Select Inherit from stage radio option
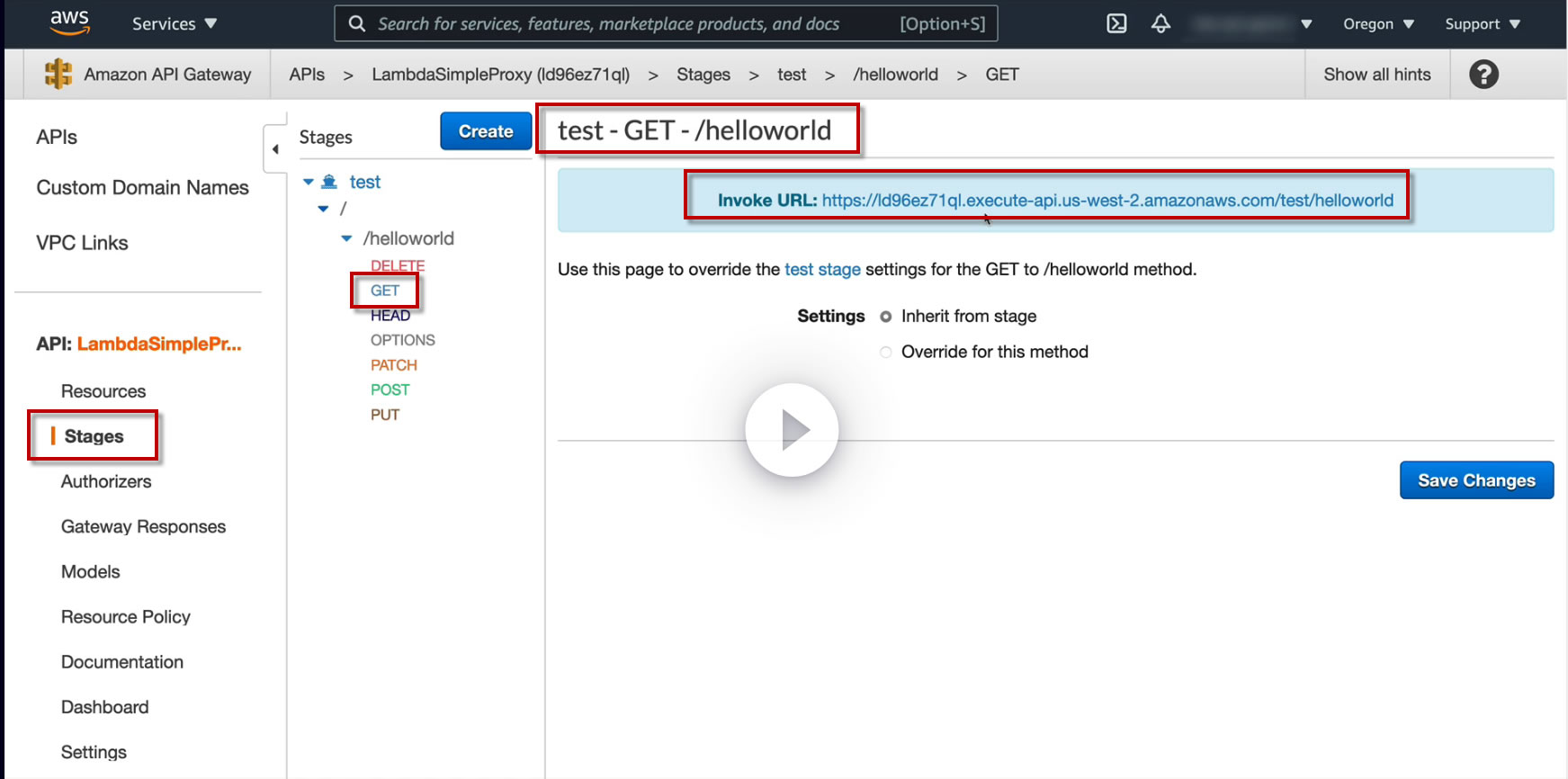Screen dimensions: 1568x779 (886, 317)
